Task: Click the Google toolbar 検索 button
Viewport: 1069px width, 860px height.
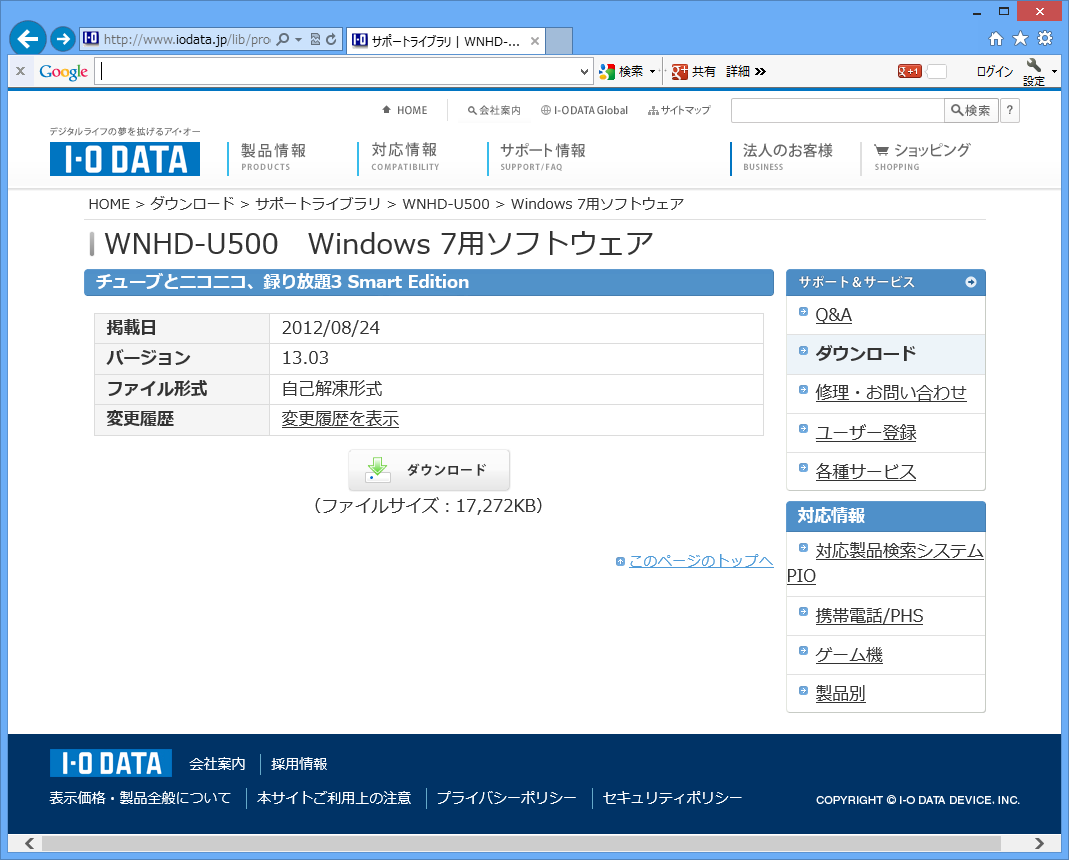Action: click(621, 71)
